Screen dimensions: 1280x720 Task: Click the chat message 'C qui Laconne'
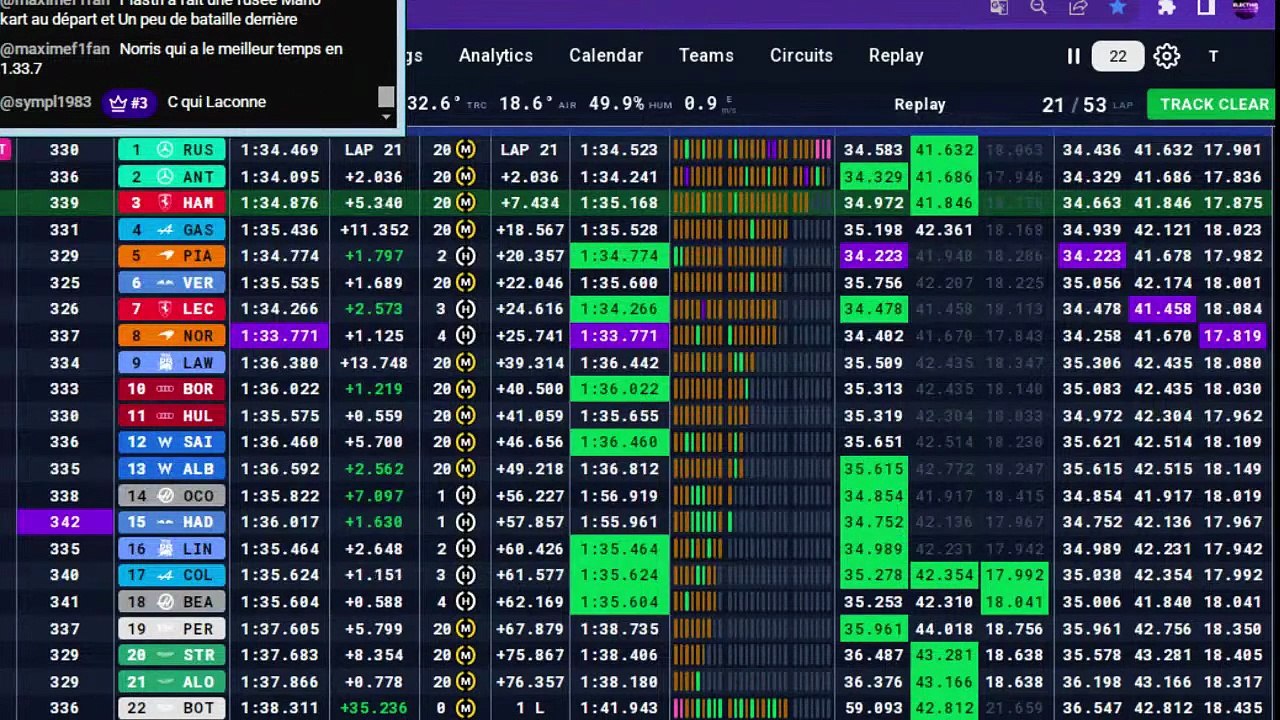click(217, 102)
